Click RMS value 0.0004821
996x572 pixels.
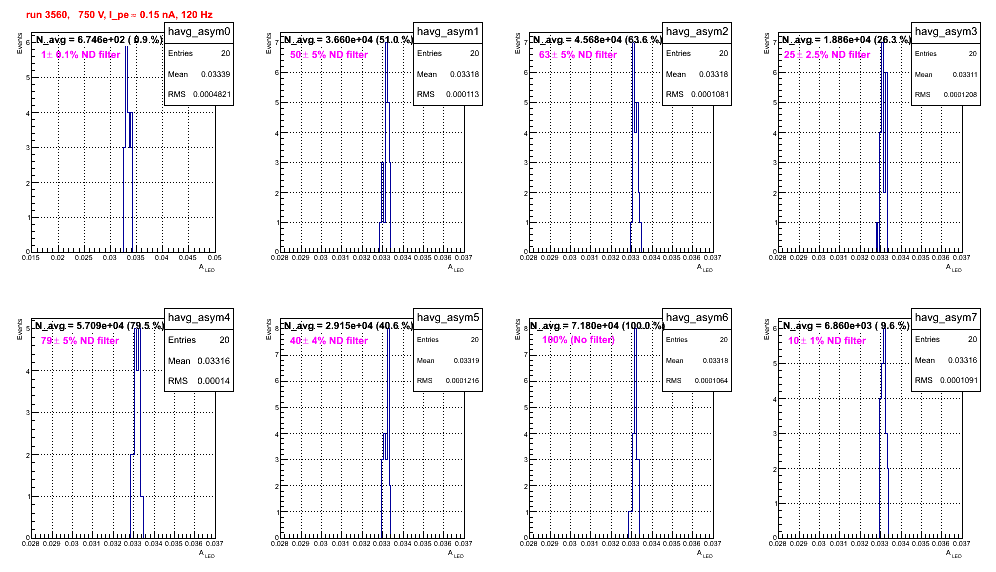[212, 94]
